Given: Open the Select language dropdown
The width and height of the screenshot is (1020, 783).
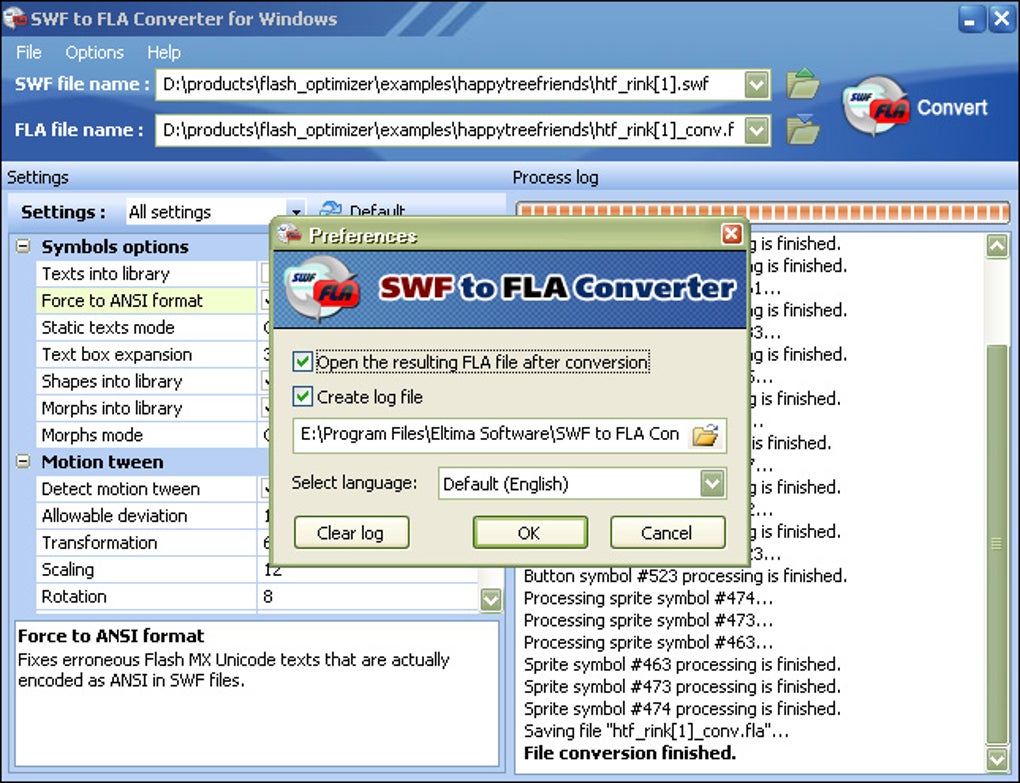Looking at the screenshot, I should [712, 483].
